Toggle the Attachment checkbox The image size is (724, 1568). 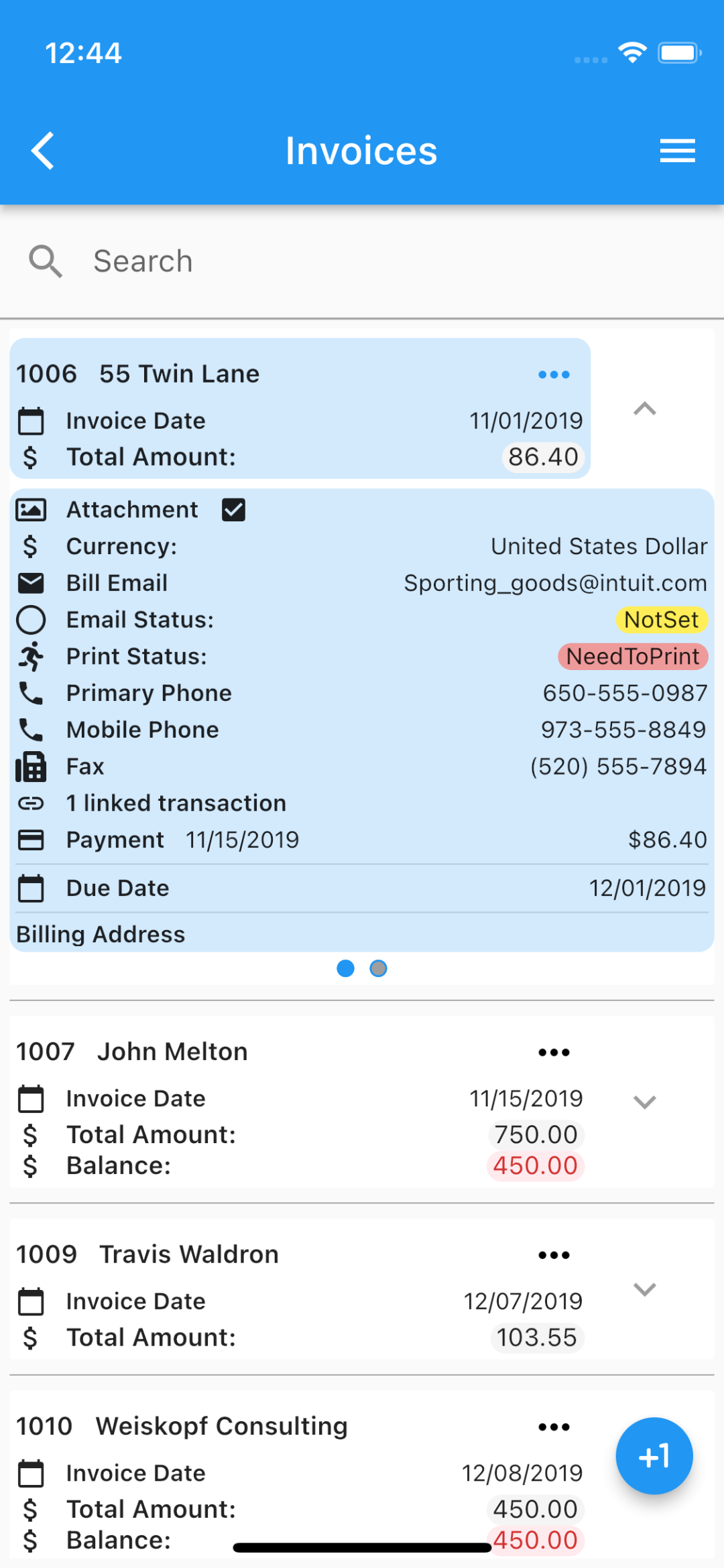click(233, 510)
